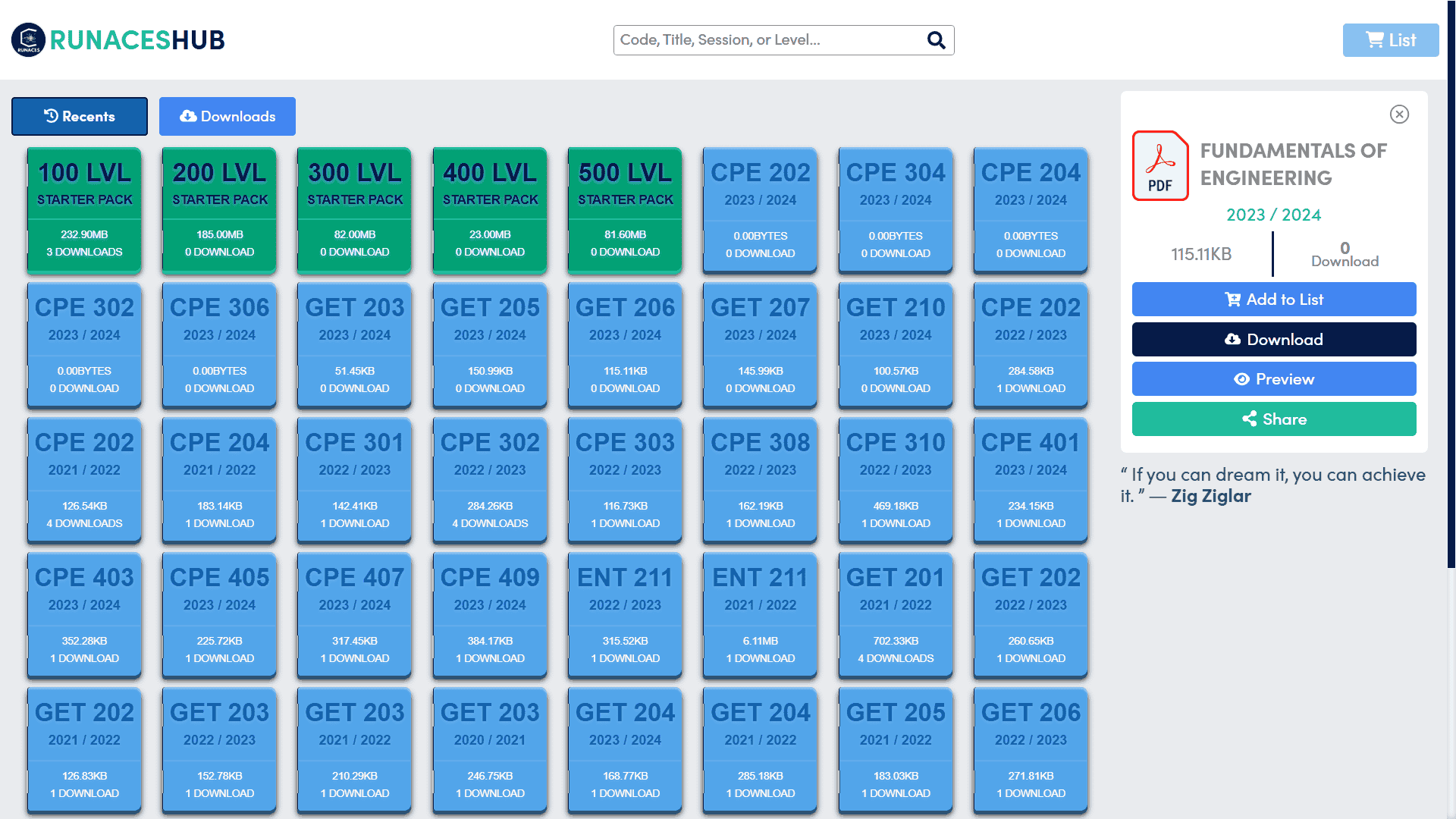Select CPE 405 2023/2024 card

point(219,615)
